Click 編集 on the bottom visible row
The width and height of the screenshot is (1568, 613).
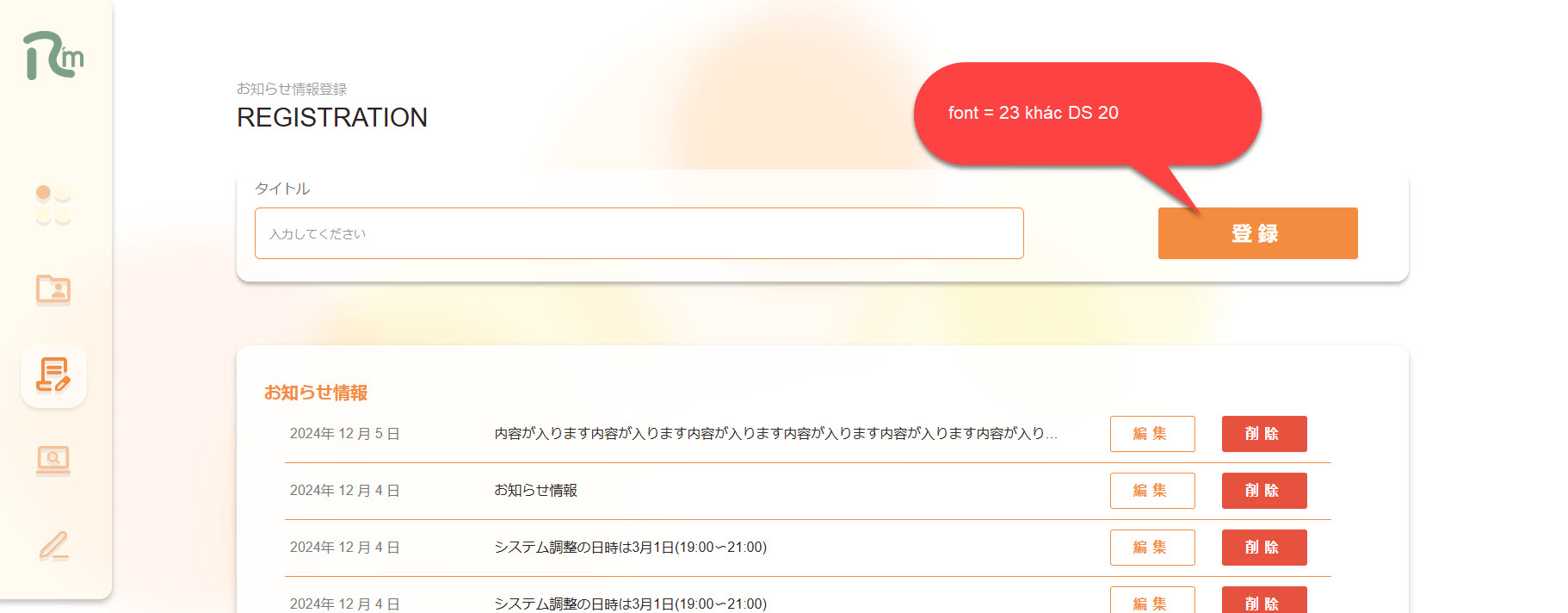tap(1152, 601)
